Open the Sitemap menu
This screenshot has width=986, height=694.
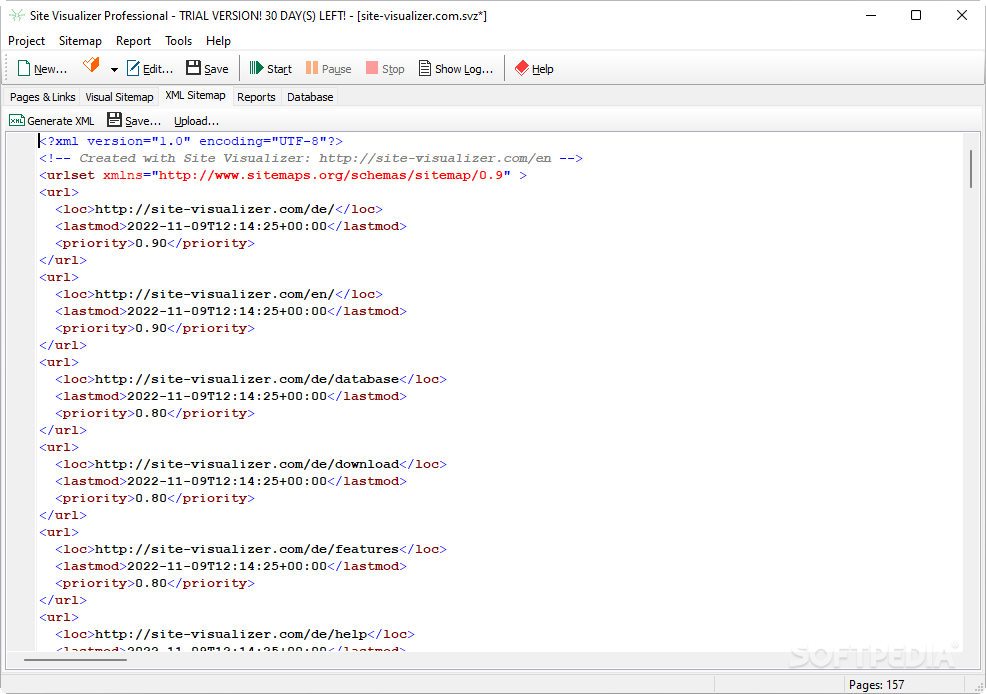(80, 41)
